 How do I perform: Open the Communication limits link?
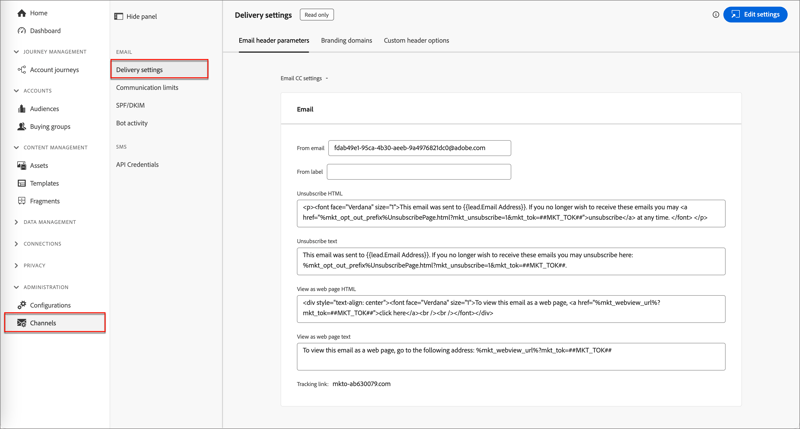pyautogui.click(x=147, y=88)
